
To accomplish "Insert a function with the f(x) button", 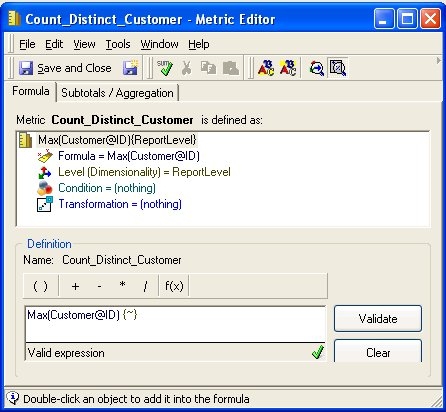I will [x=174, y=286].
